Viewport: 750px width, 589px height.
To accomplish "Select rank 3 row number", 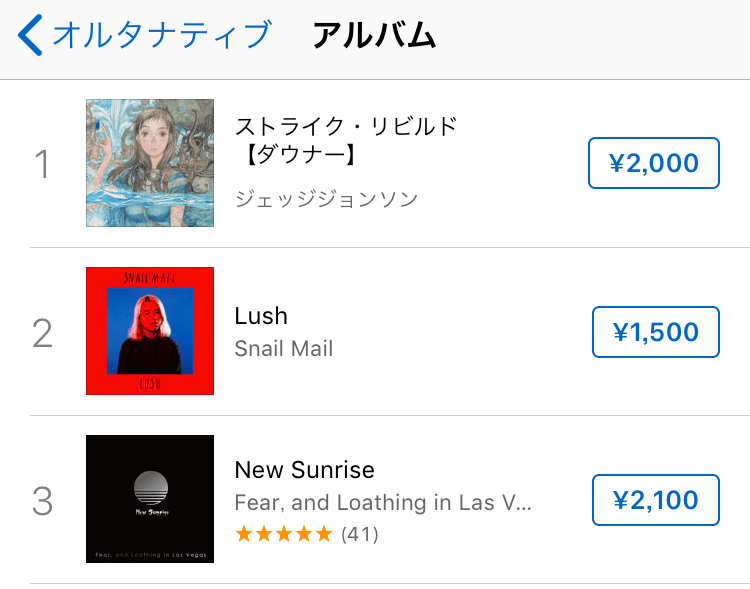I will pos(43,501).
